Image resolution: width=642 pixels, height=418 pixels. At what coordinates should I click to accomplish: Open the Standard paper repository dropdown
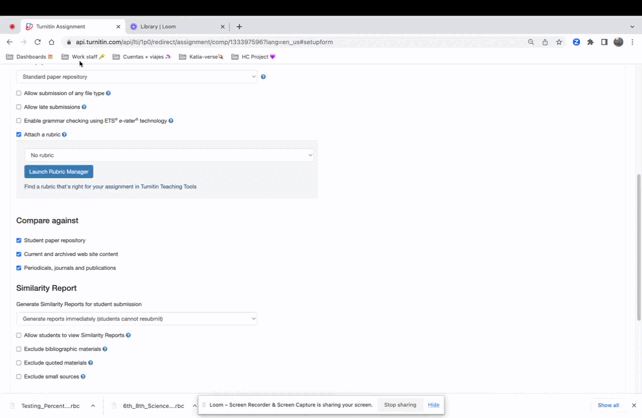[137, 77]
